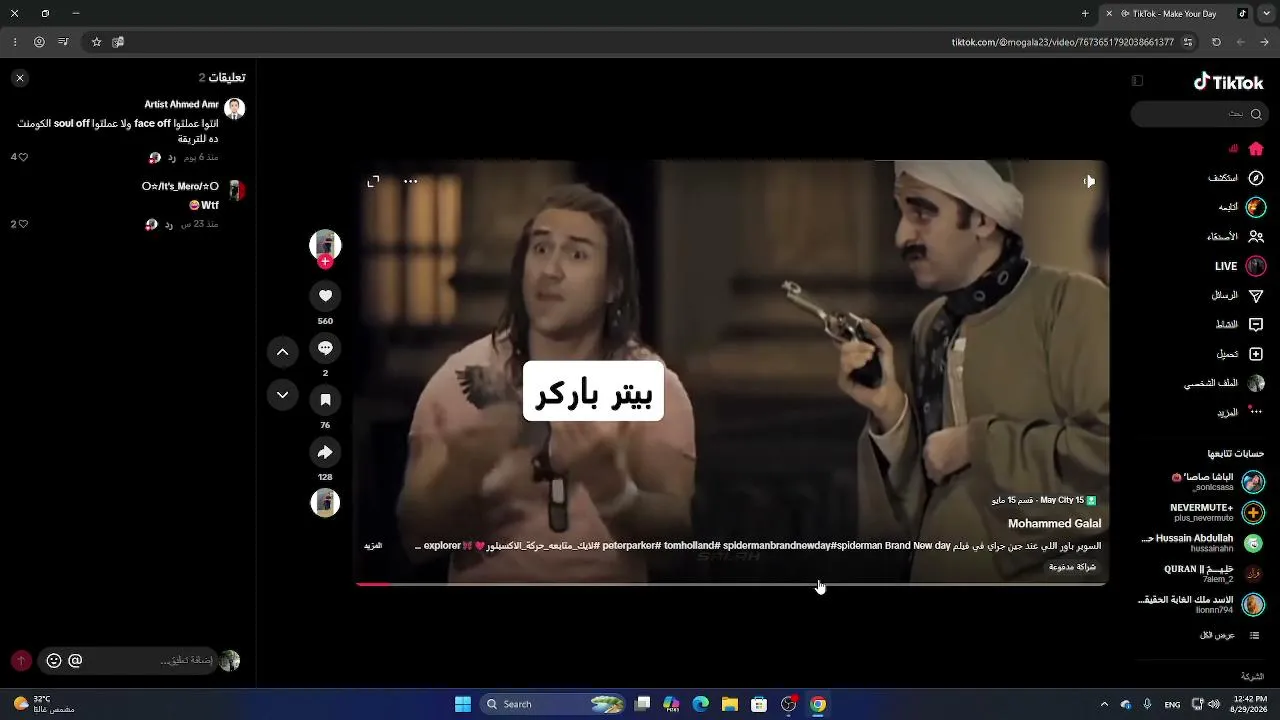The width and height of the screenshot is (1280, 720).
Task: Open the Activity inbox icon
Action: point(1256,325)
